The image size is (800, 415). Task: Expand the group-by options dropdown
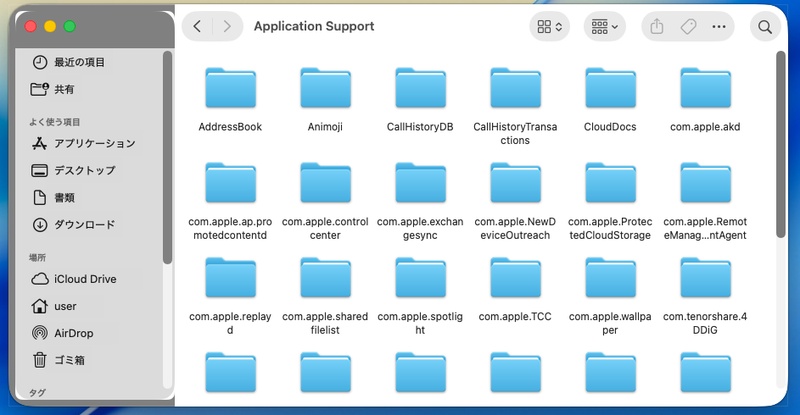(604, 27)
